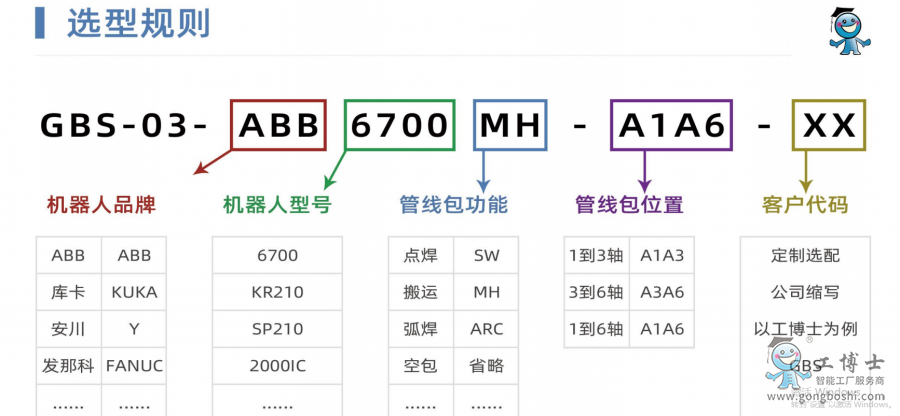The image size is (900, 416).
Task: Click the 省略 cell next to 空包
Action: coord(487,366)
